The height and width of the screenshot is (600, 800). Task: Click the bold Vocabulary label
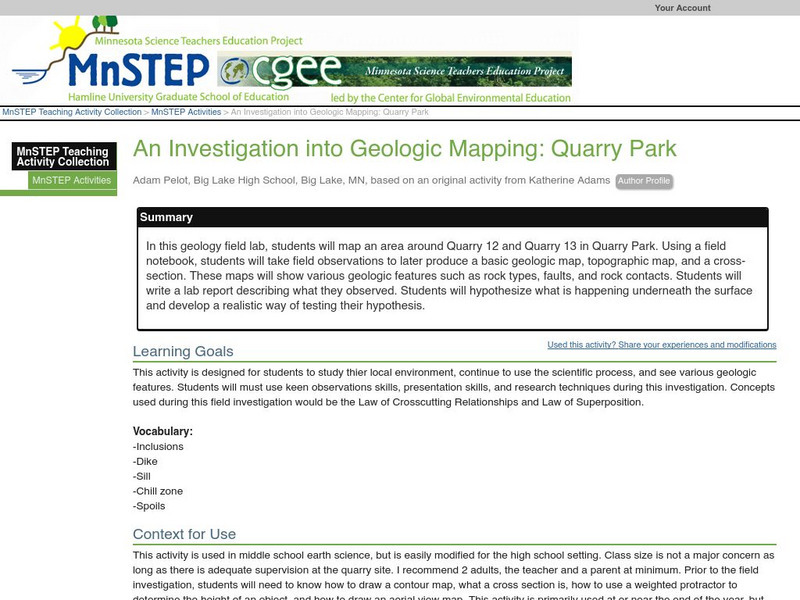pyautogui.click(x=162, y=431)
